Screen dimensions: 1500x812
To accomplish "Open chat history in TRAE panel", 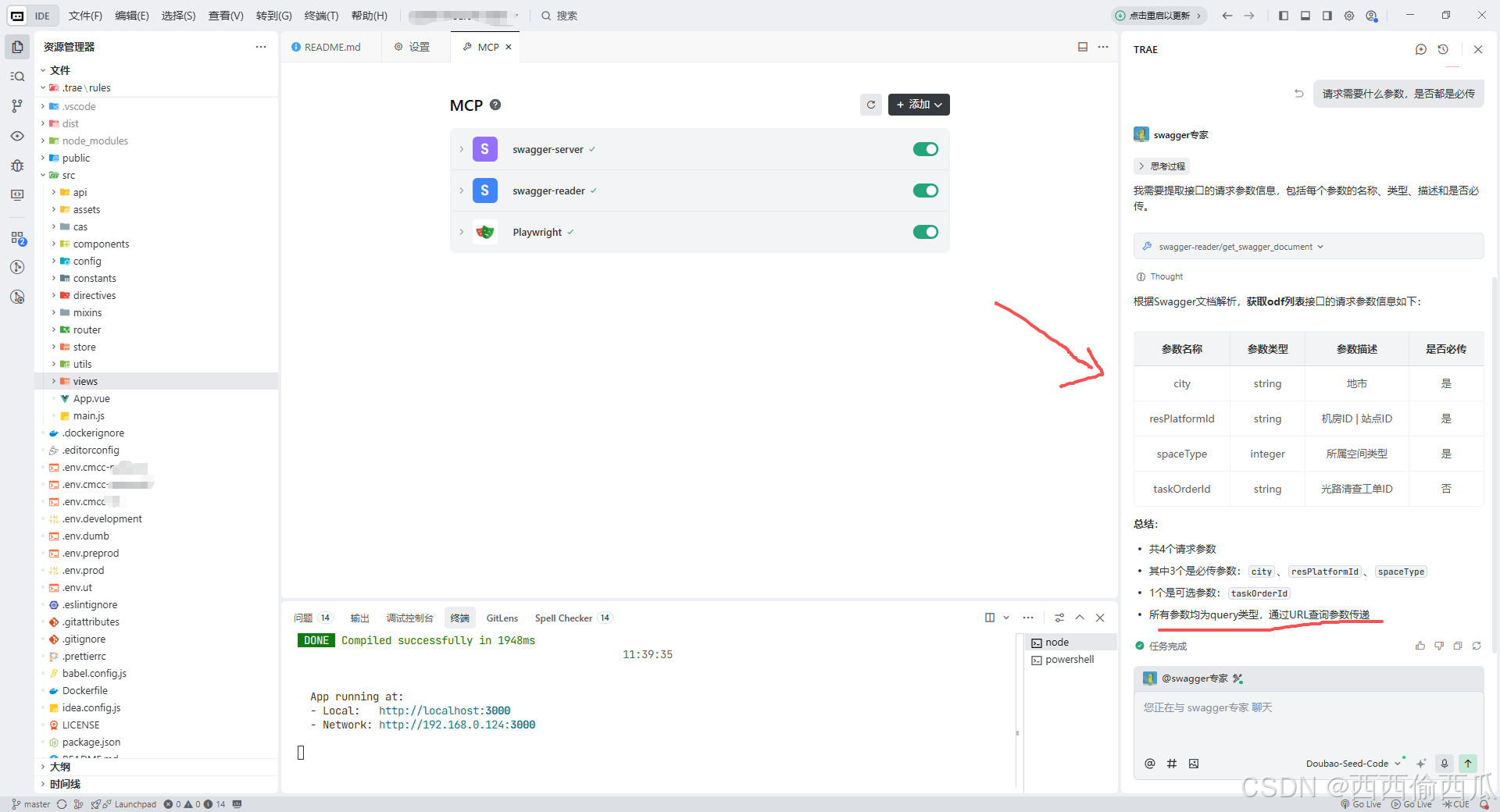I will (x=1443, y=49).
